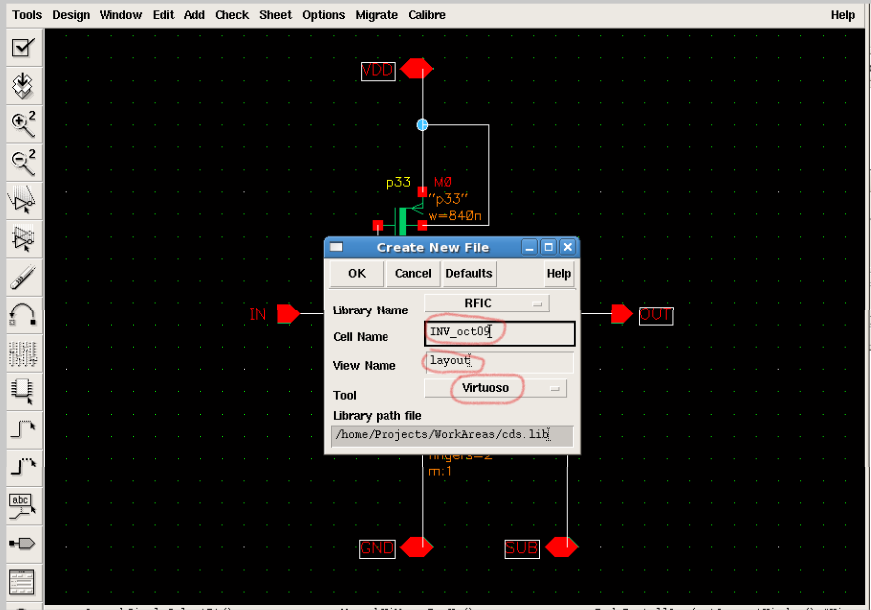Open the Calibre menu
Viewport: 871px width, 610px height.
[427, 15]
